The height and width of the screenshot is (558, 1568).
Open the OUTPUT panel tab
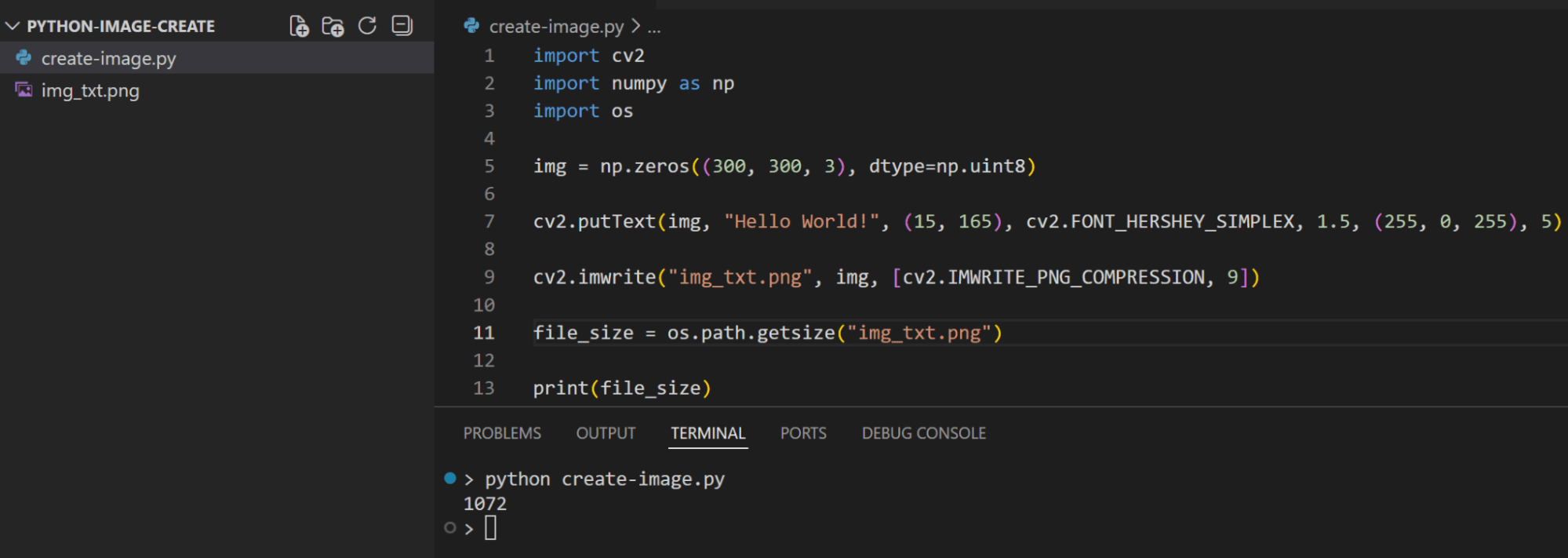(606, 433)
